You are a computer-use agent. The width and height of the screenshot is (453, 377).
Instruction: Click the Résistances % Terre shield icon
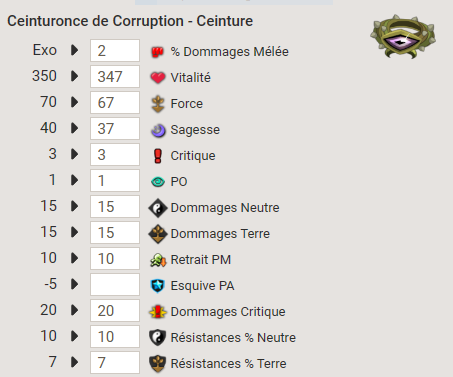pos(158,364)
